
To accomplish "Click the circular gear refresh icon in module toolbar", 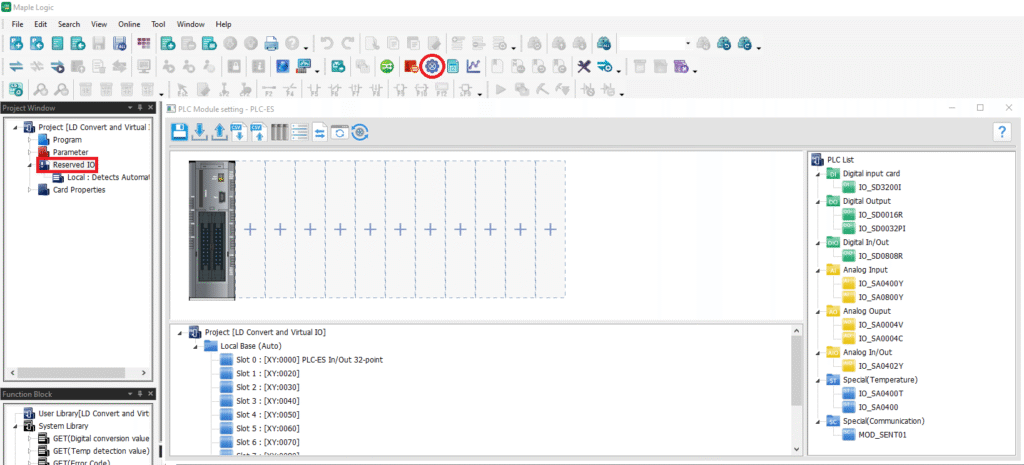I will click(x=360, y=131).
